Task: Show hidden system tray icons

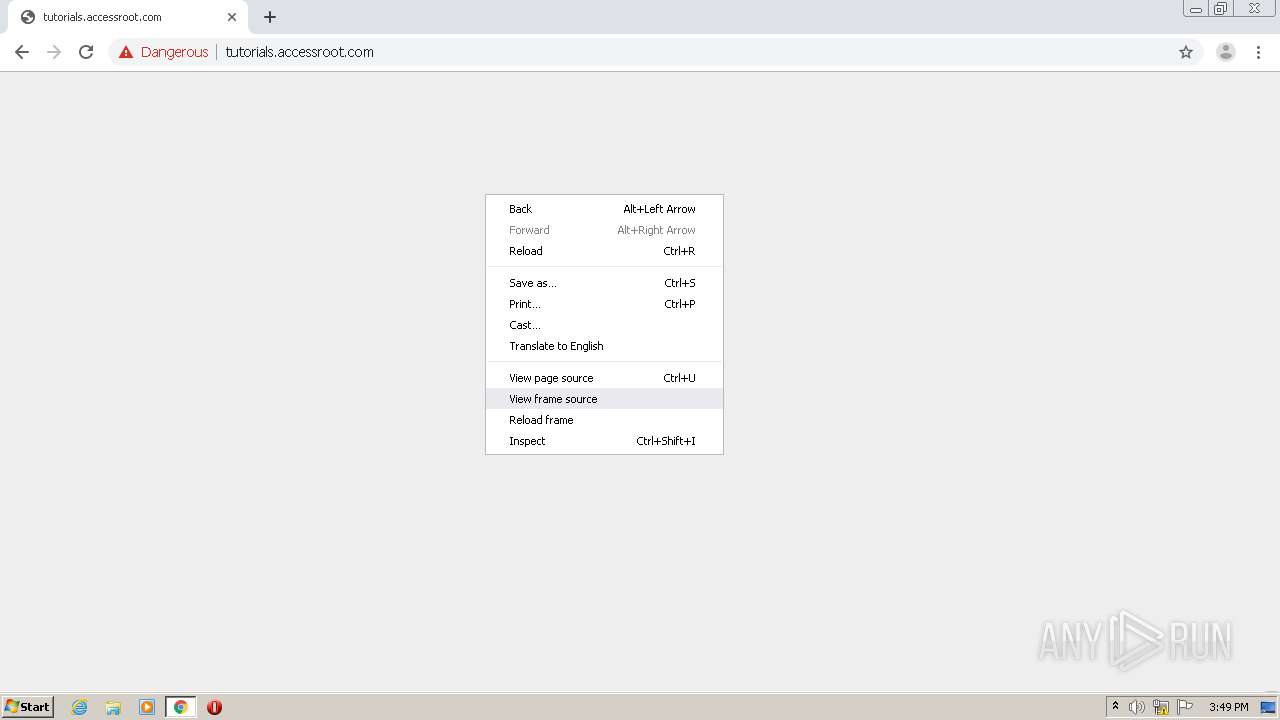Action: (x=1115, y=707)
